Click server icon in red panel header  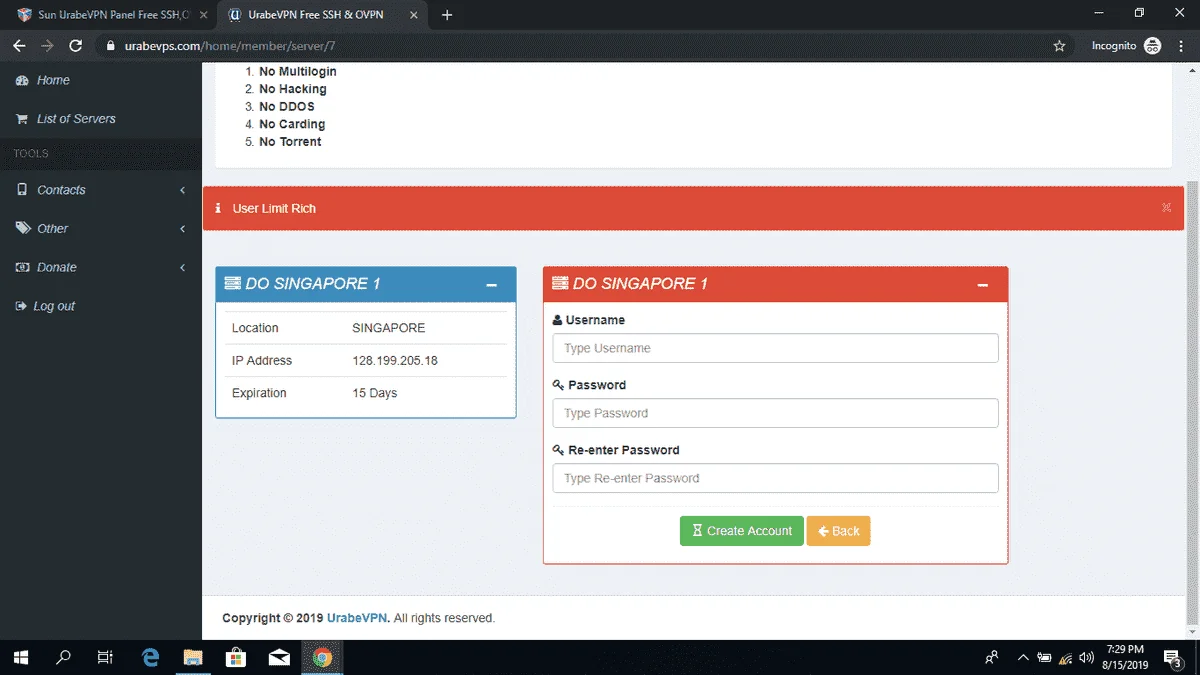coord(560,284)
